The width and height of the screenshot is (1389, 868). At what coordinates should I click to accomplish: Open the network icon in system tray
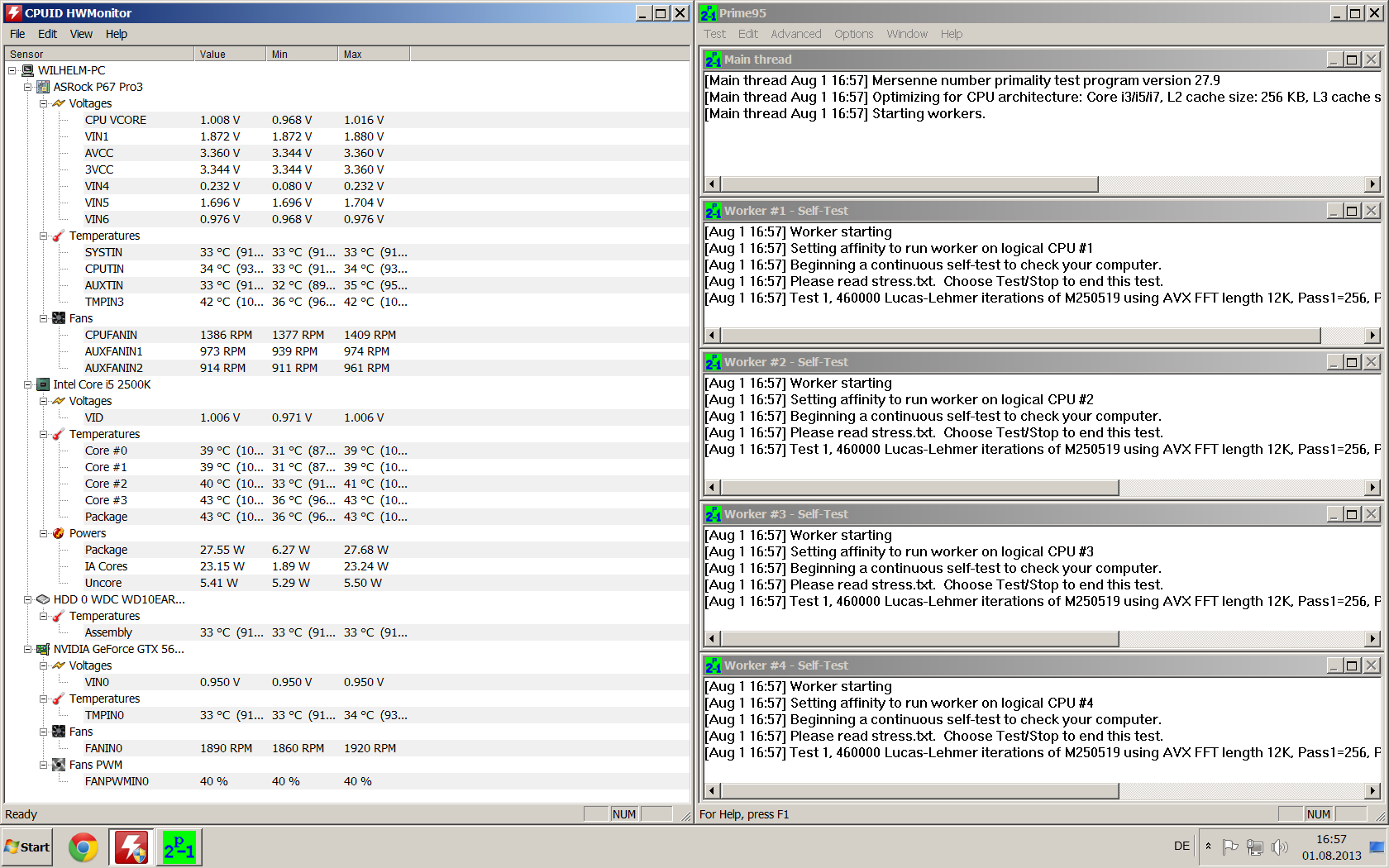click(1255, 847)
